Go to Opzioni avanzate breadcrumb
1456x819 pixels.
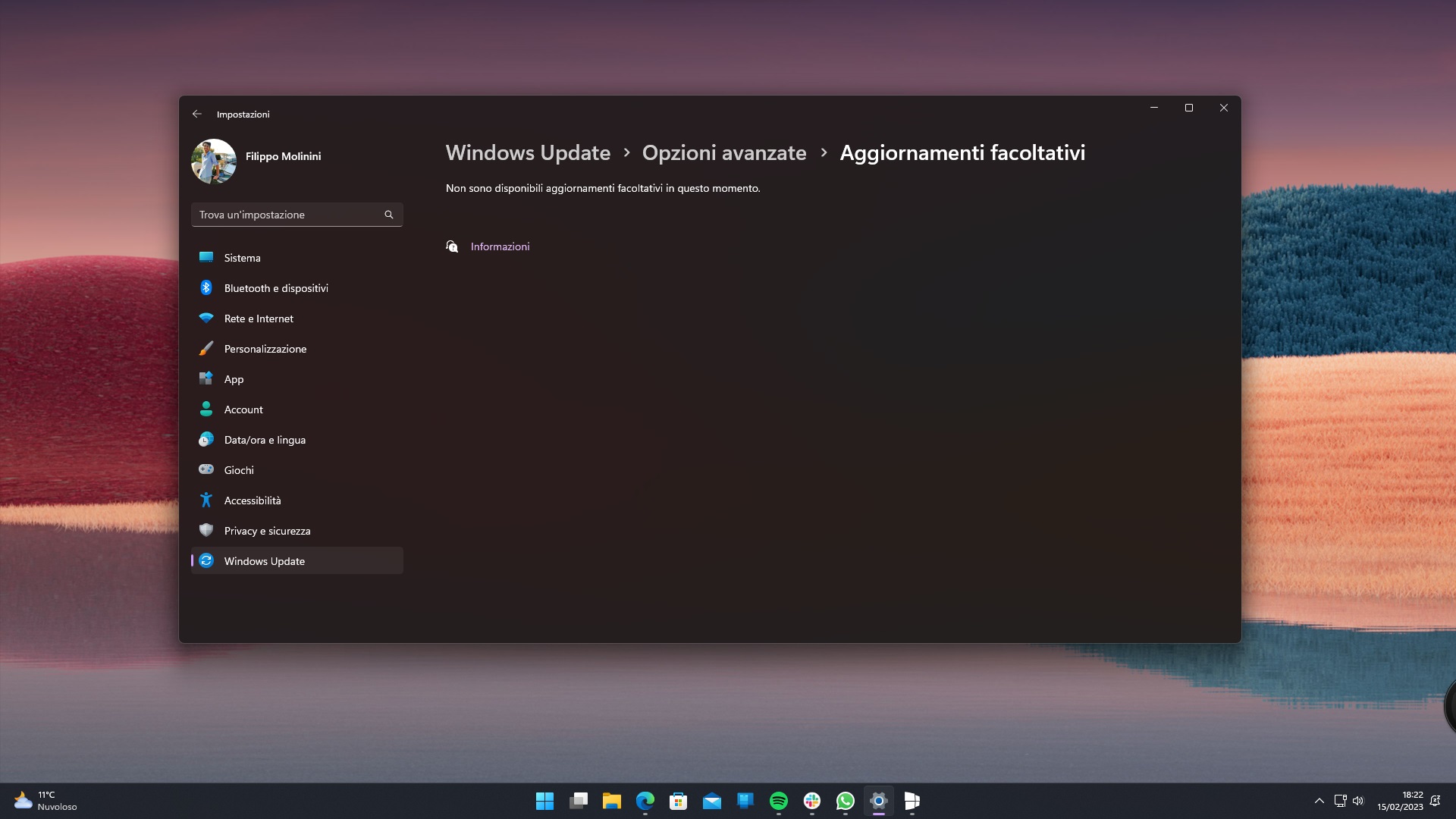pos(724,152)
